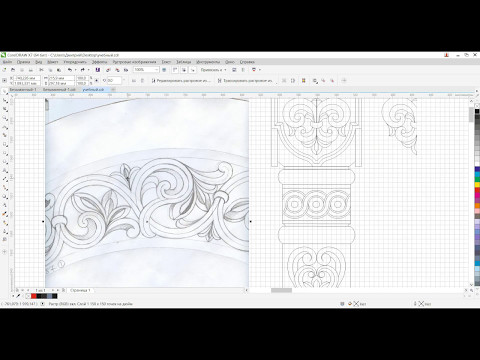Open the Текст menu
The height and width of the screenshot is (360, 480).
coord(166,62)
